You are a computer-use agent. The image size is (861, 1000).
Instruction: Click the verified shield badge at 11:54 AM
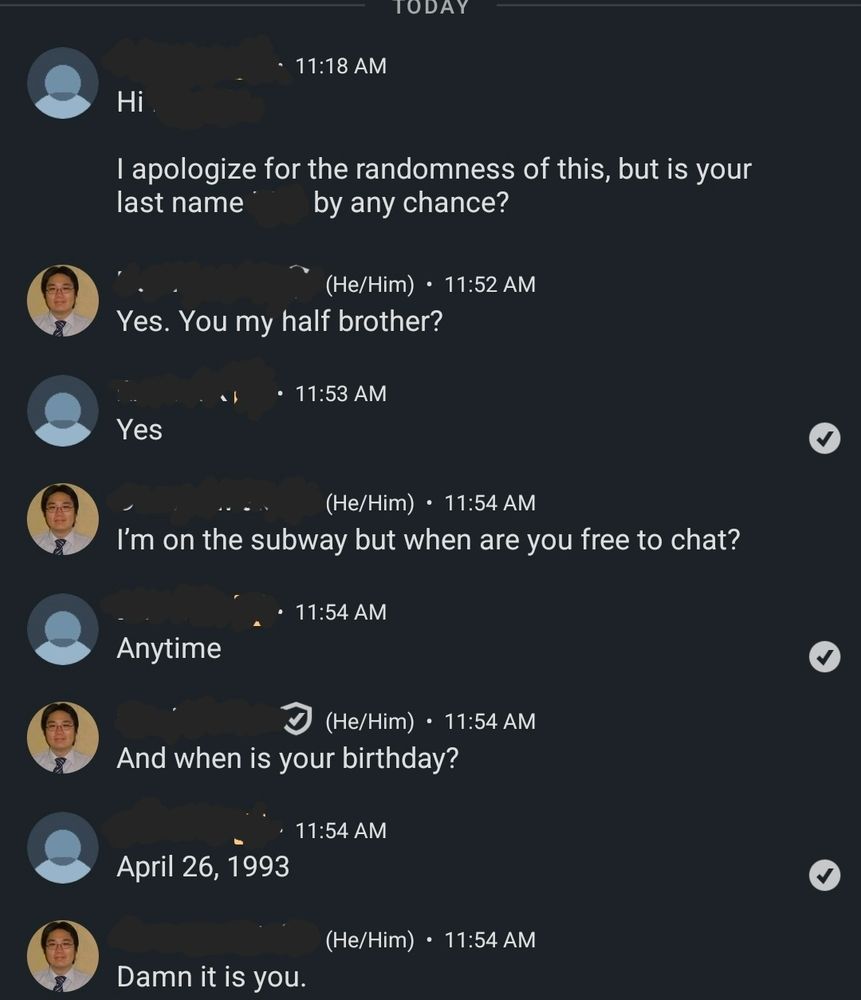click(297, 718)
